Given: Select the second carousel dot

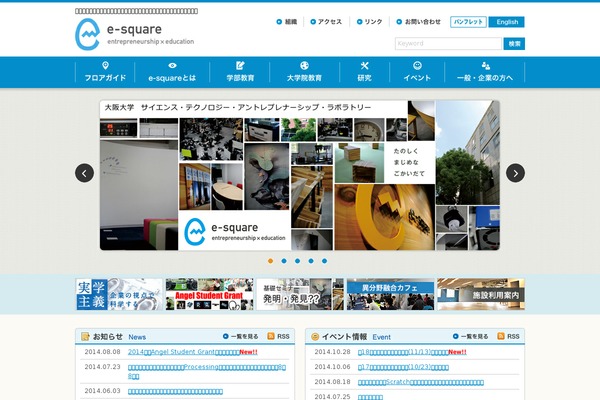Looking at the screenshot, I should (284, 261).
